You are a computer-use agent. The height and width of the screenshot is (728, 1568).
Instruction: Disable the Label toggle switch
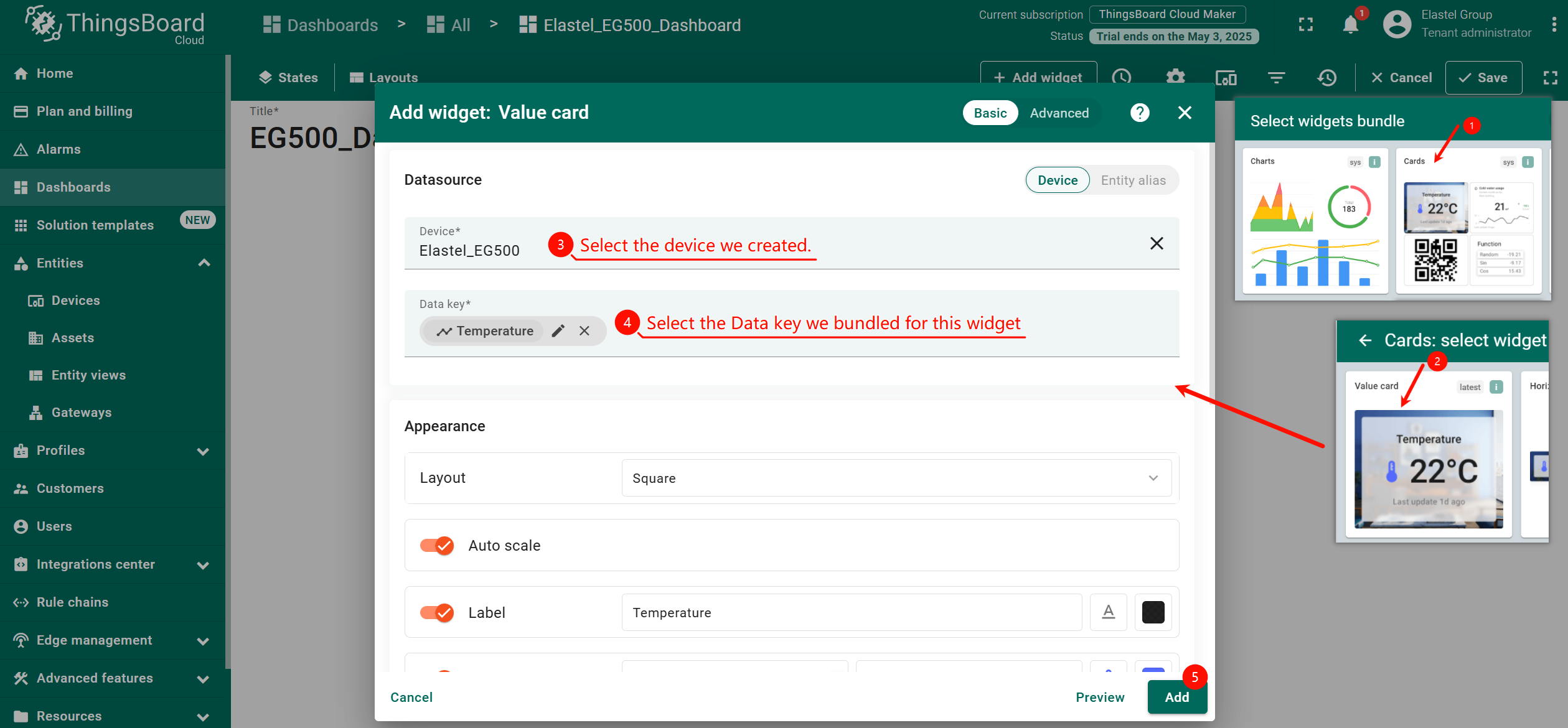437,613
